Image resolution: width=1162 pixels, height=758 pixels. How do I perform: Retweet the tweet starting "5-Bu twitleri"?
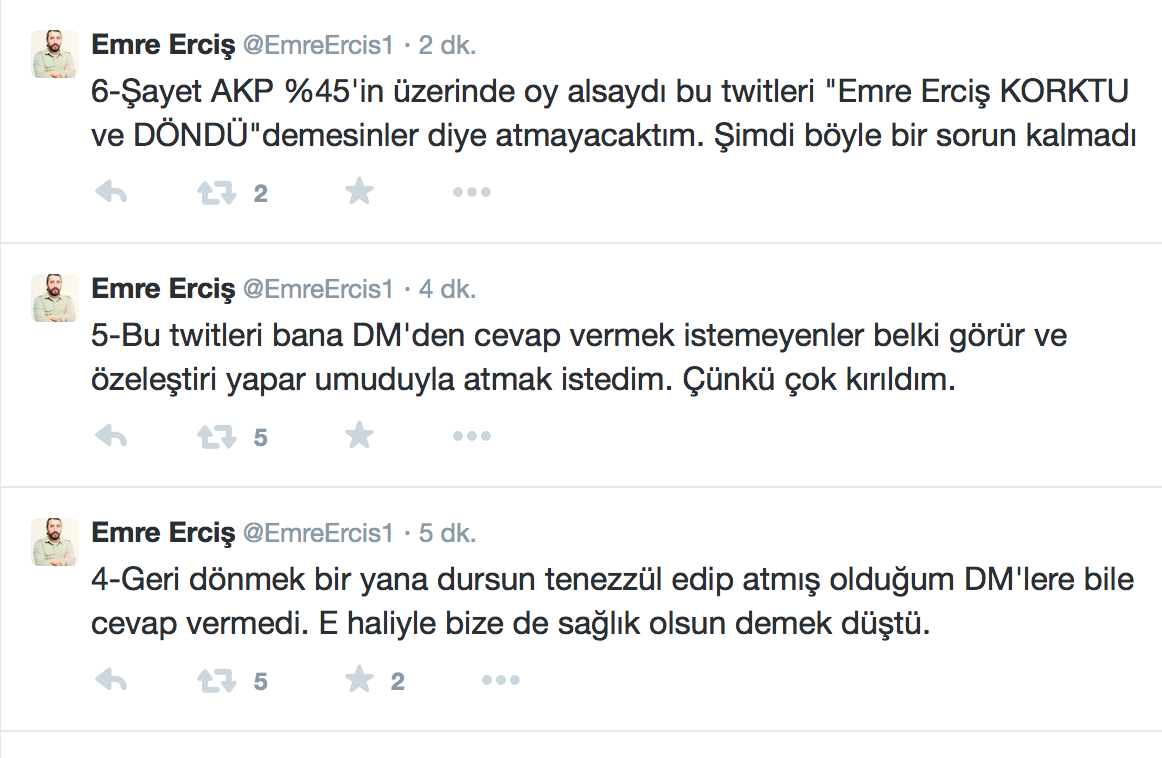click(216, 437)
